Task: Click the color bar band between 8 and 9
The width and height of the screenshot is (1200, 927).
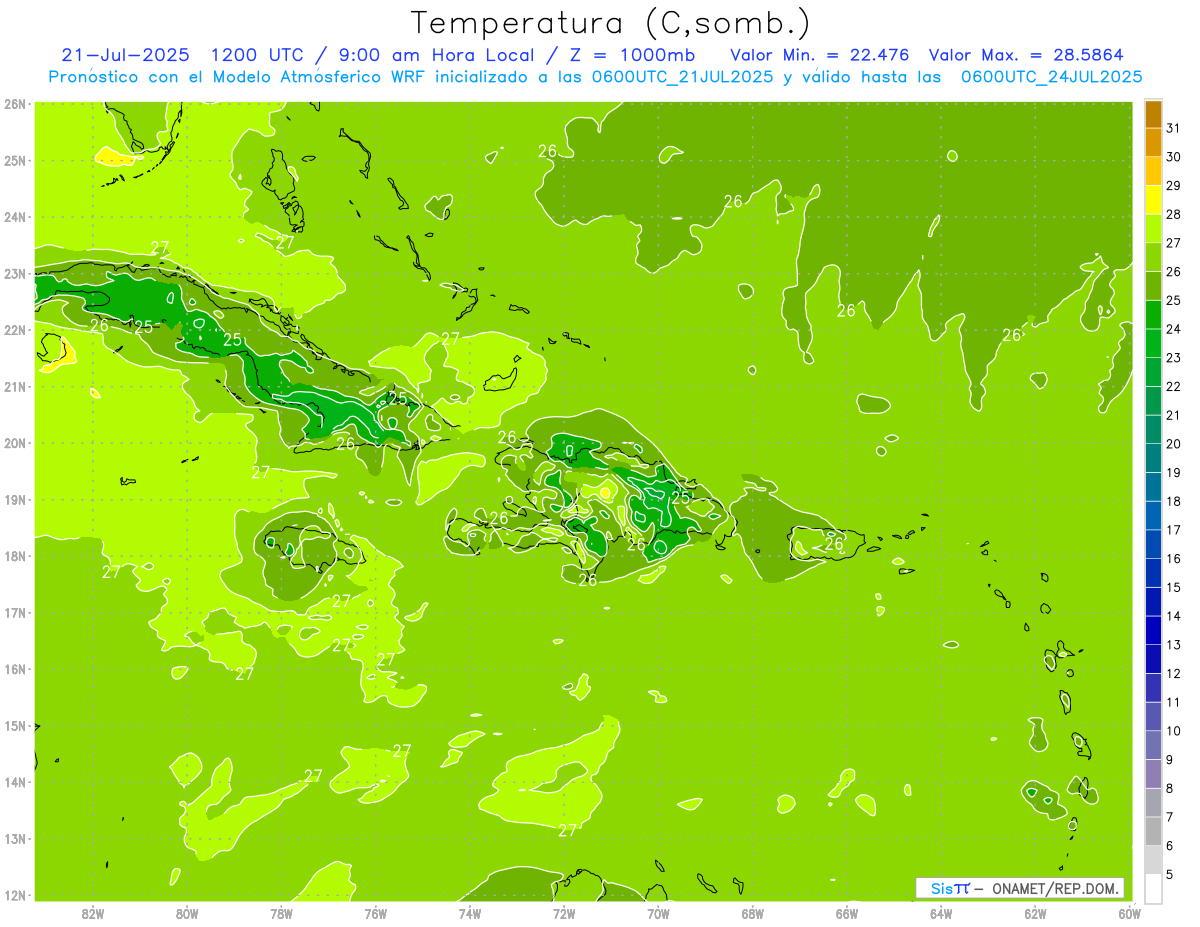Action: pyautogui.click(x=1154, y=774)
